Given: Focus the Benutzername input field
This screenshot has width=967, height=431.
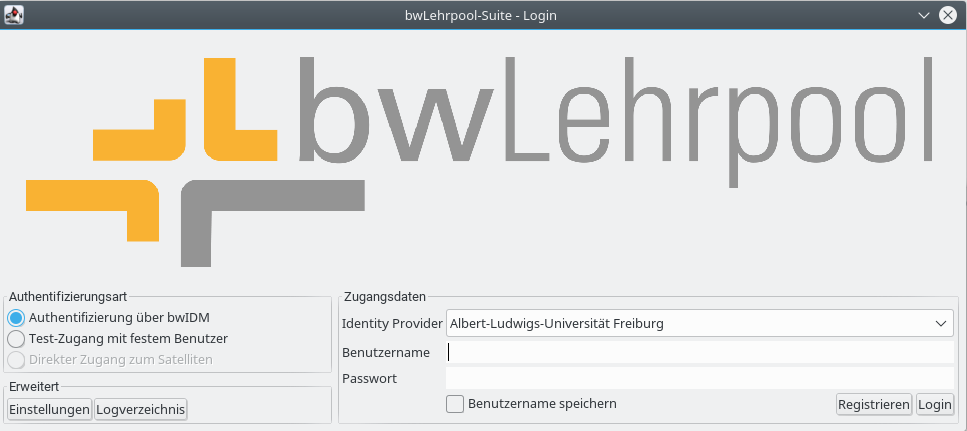Looking at the screenshot, I should click(699, 352).
